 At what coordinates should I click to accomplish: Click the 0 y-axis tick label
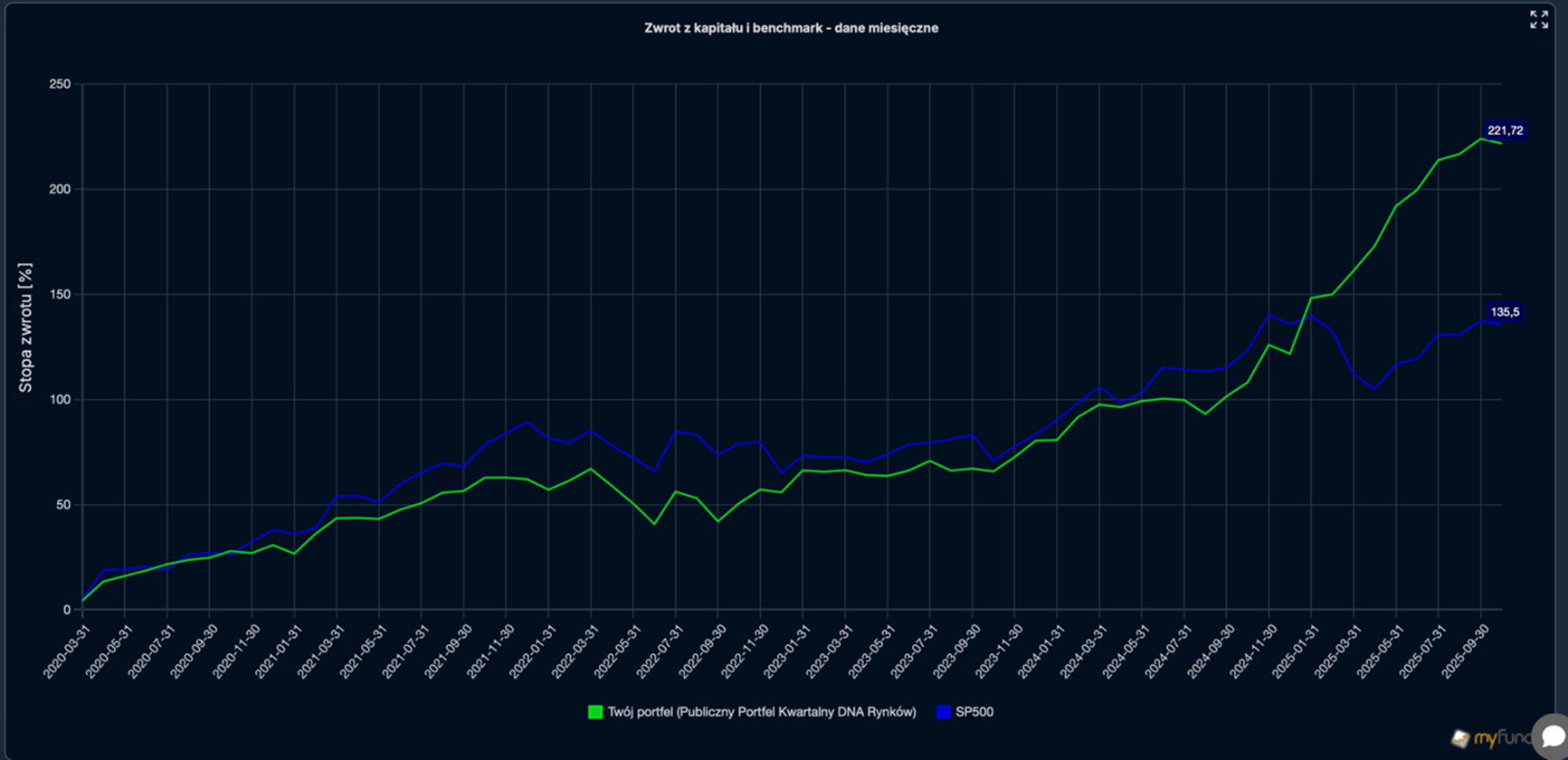[x=66, y=610]
